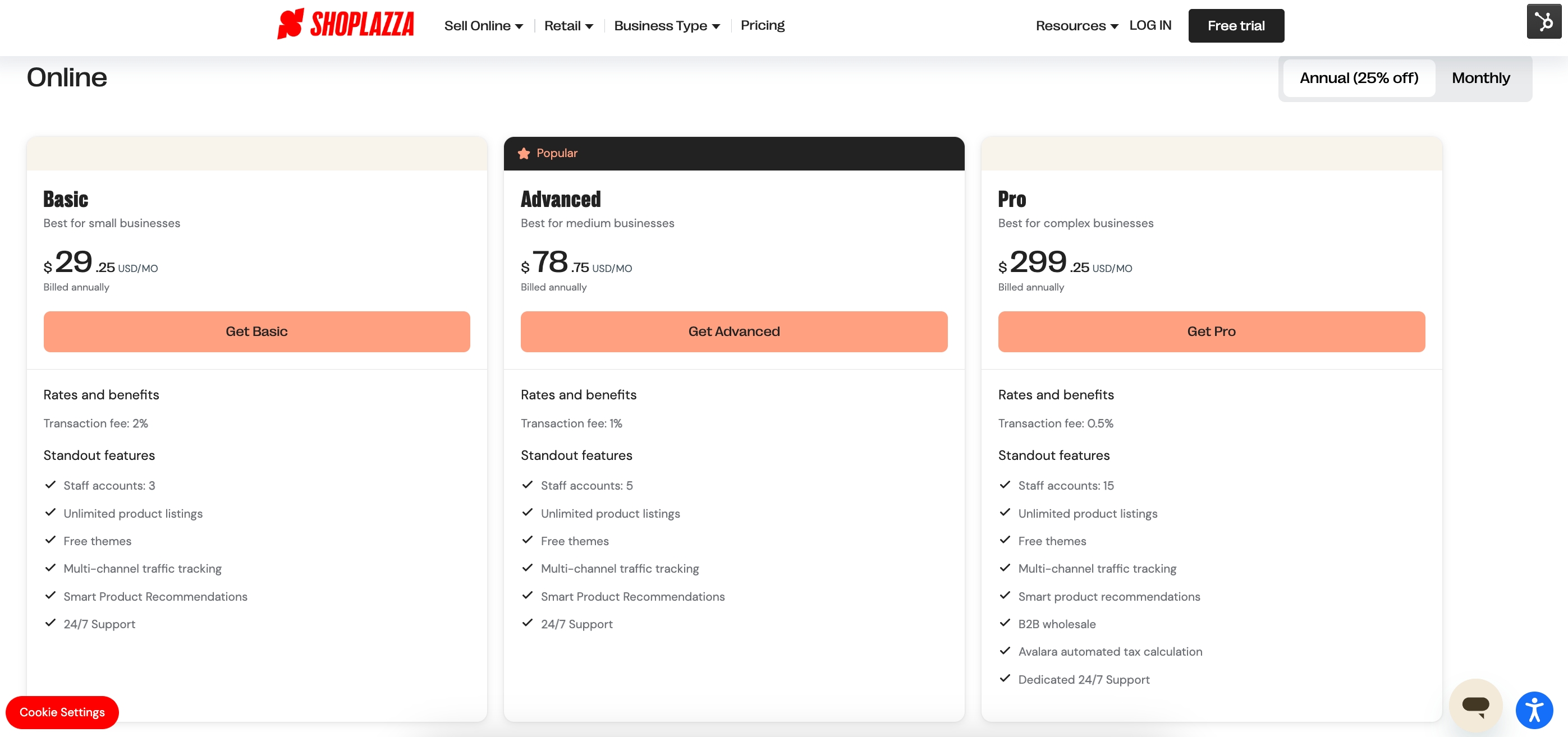Expand the Retail menu

tap(568, 26)
